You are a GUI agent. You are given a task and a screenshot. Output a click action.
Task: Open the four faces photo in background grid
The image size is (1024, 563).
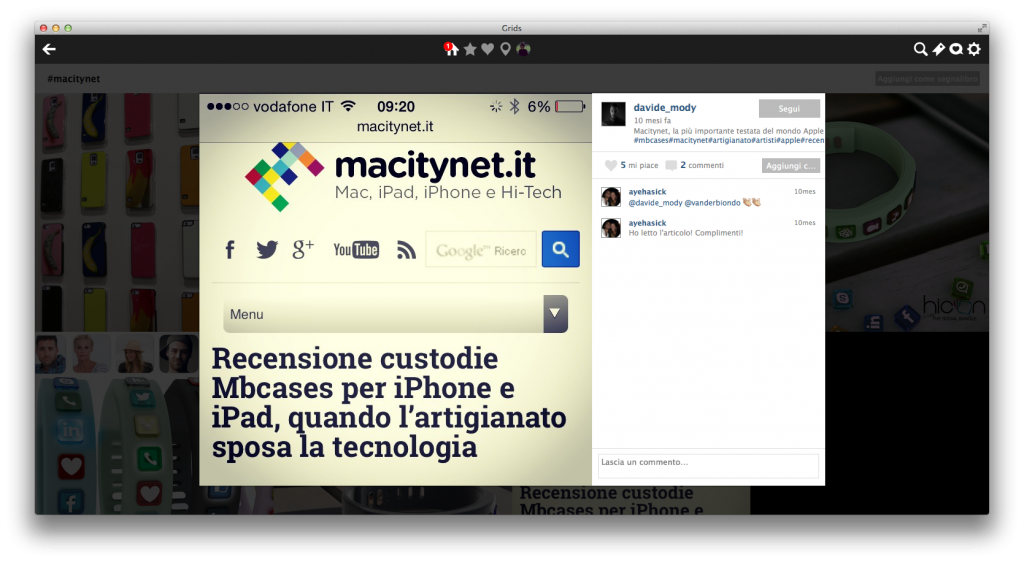(117, 353)
